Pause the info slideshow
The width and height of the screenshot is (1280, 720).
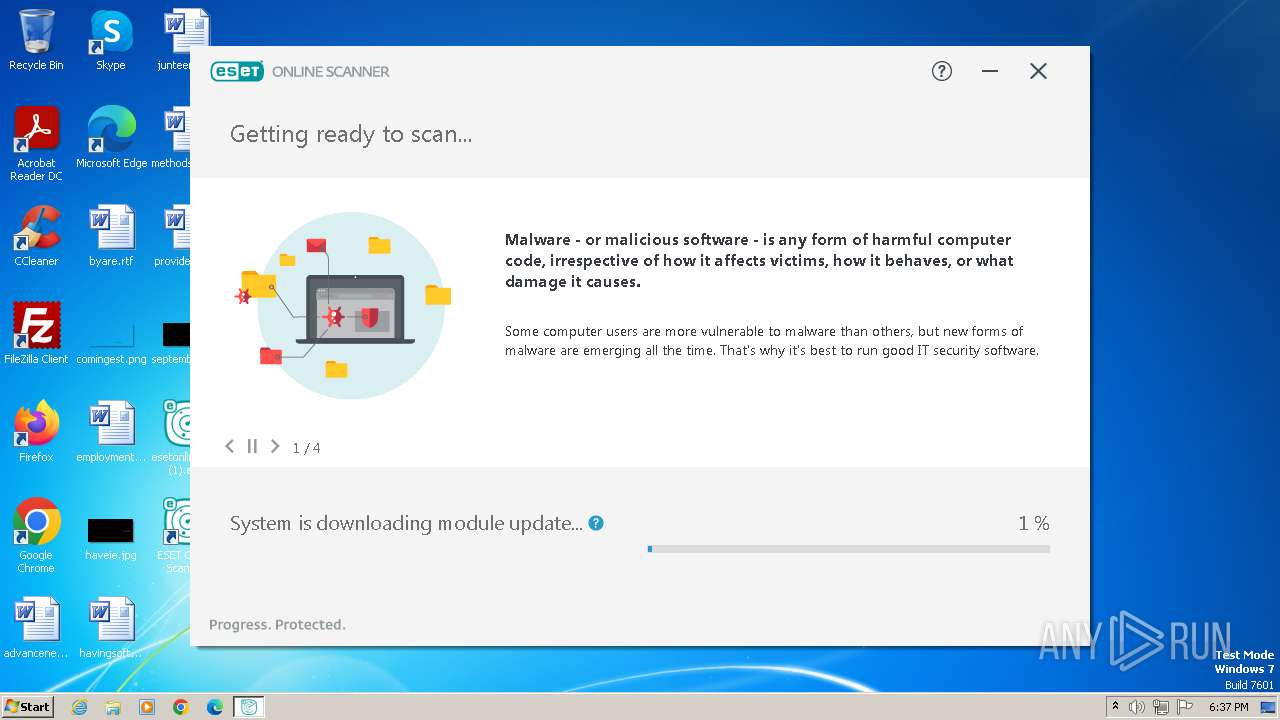coord(252,446)
